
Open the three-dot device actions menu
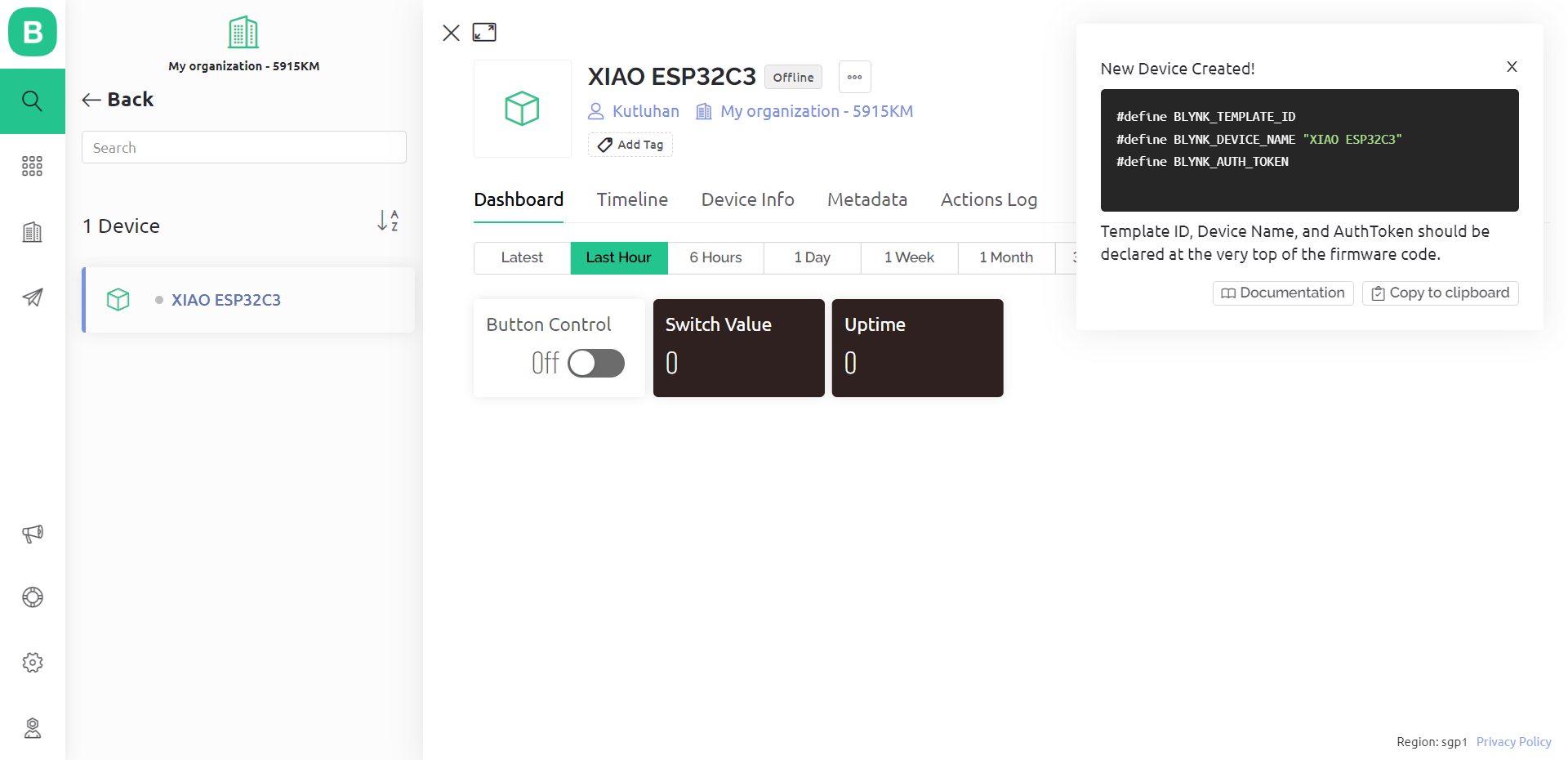click(854, 77)
